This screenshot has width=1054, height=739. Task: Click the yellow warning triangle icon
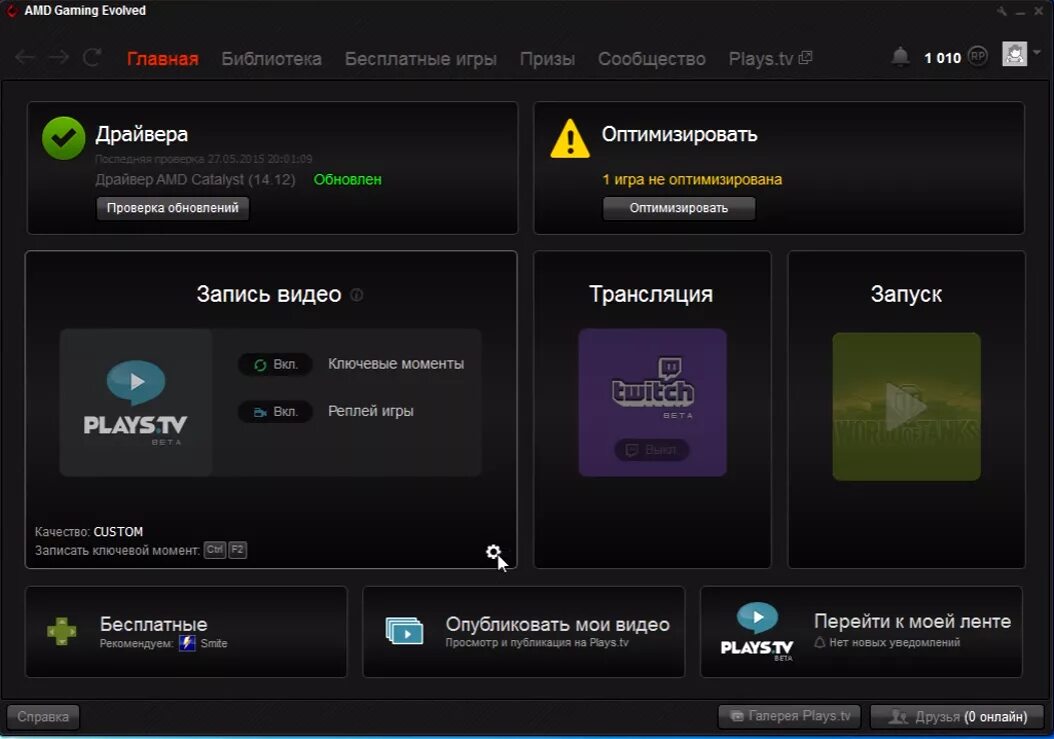(x=570, y=139)
